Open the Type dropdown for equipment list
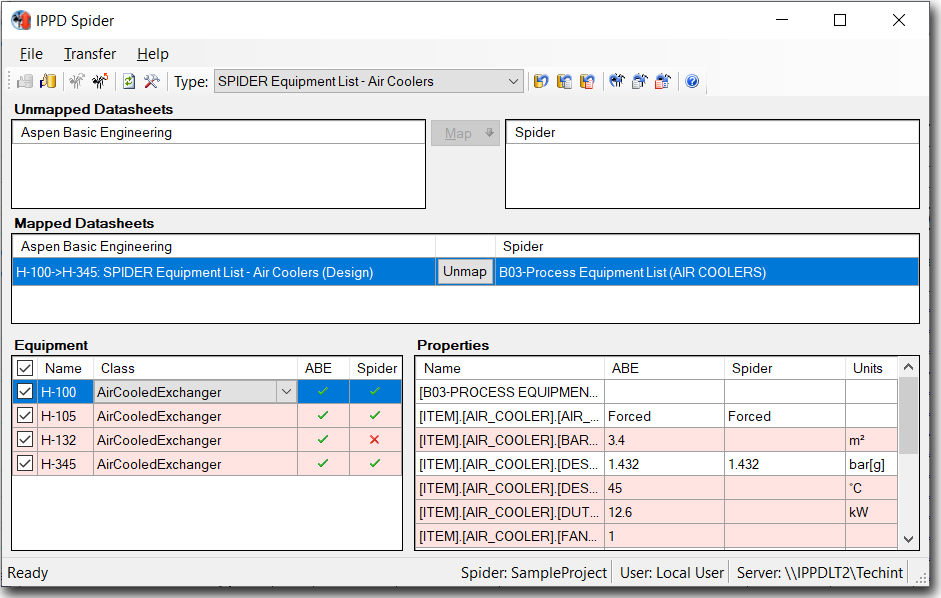 [x=513, y=81]
